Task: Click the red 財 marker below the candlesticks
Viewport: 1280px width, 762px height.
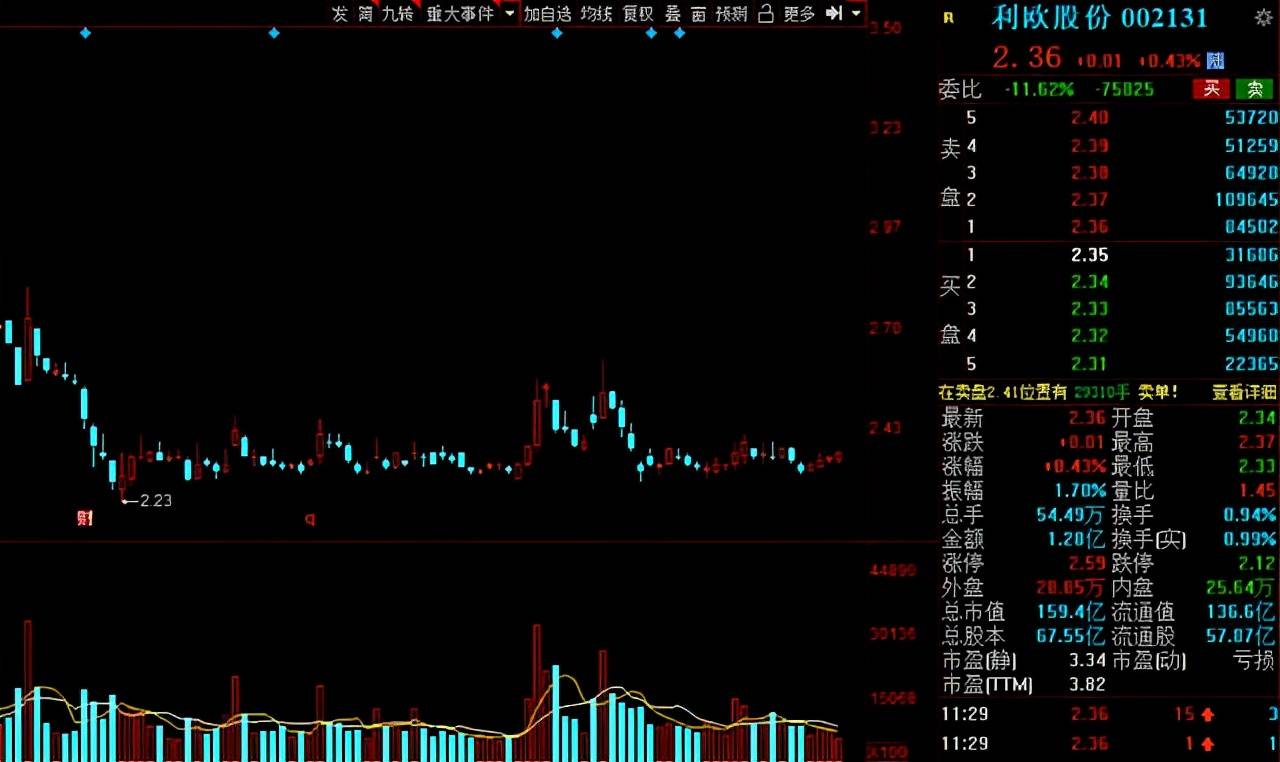Action: (84, 518)
